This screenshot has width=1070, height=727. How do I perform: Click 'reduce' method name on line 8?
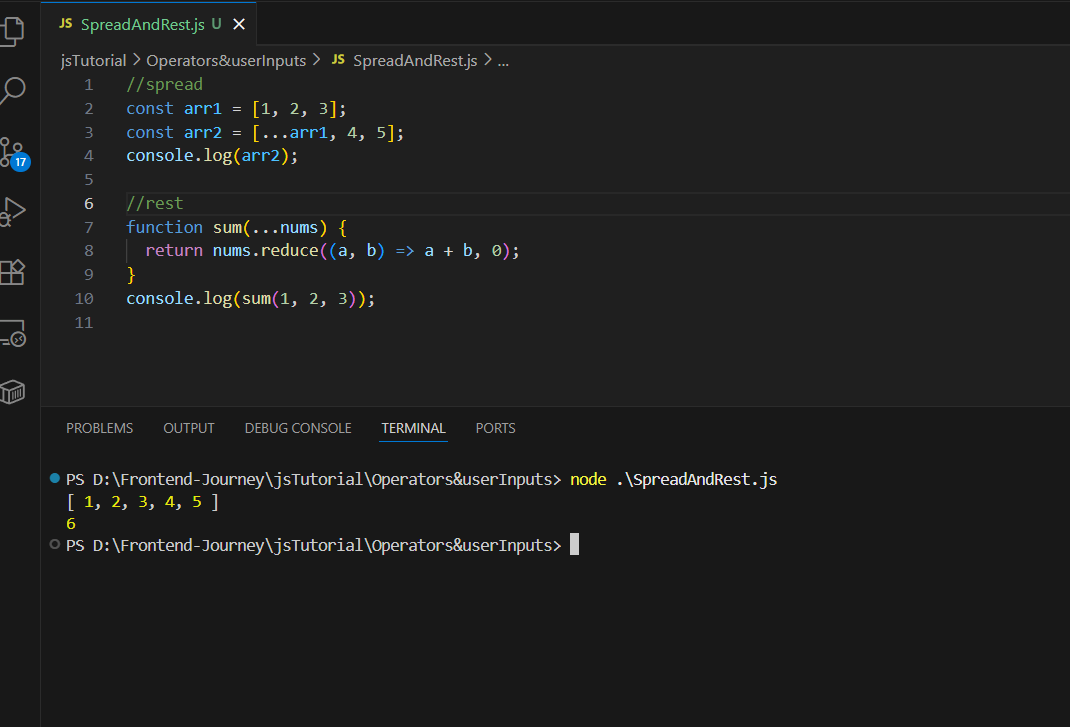[289, 251]
